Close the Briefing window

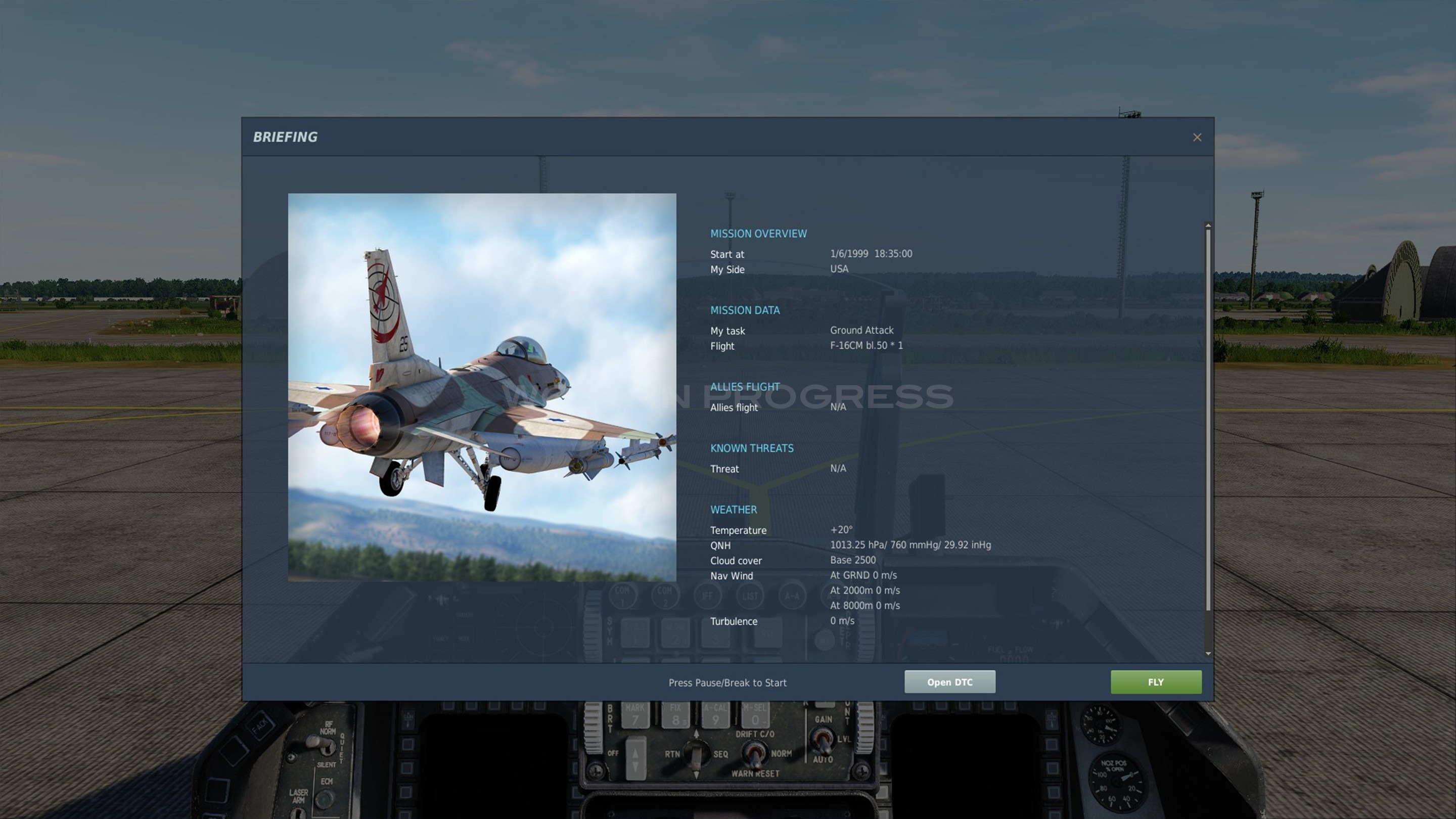1197,138
